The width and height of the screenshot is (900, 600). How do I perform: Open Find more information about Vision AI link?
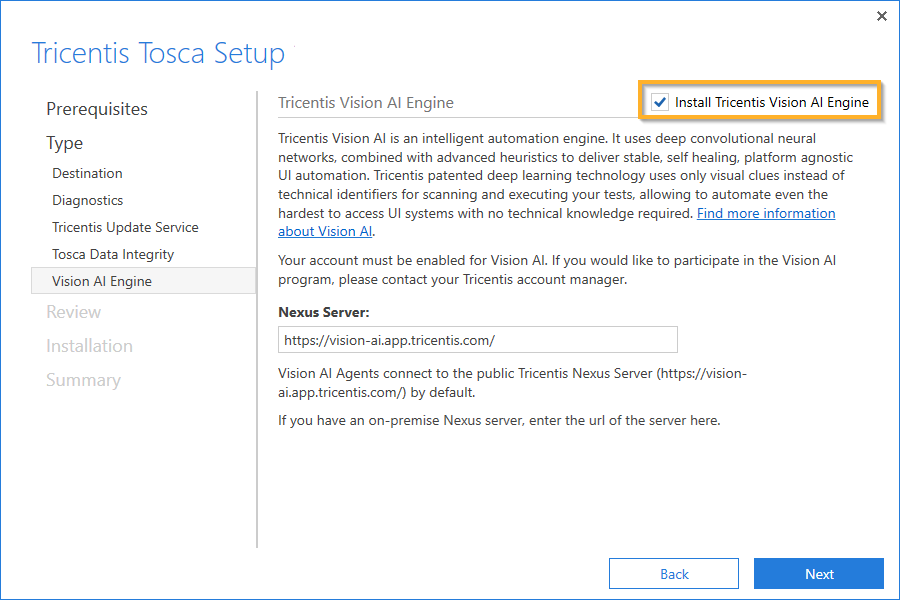[766, 214]
